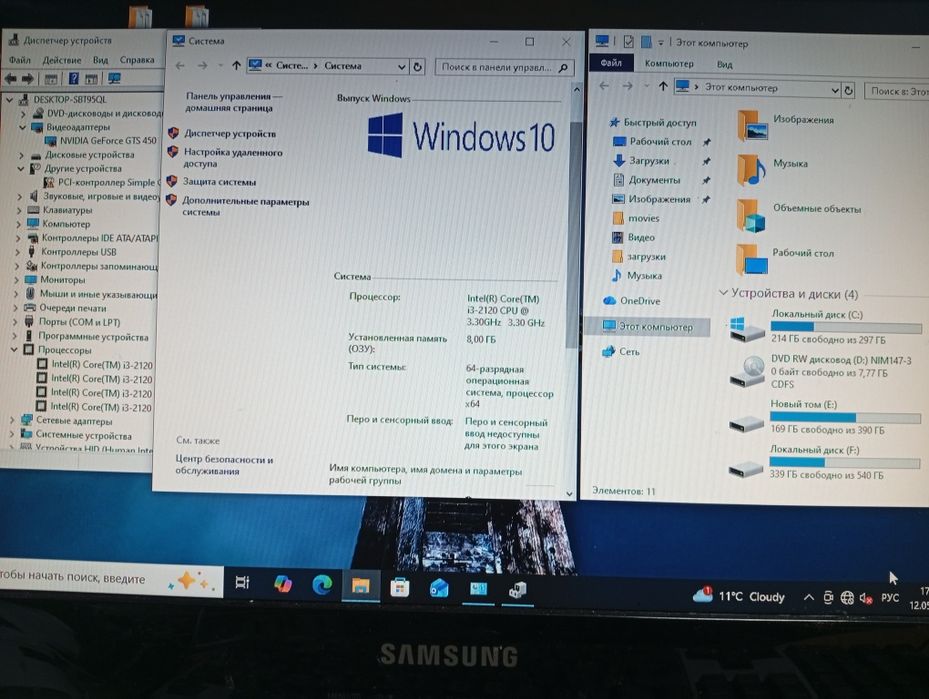The height and width of the screenshot is (699, 929).
Task: Open Объемные объекты folder
Action: click(x=799, y=214)
